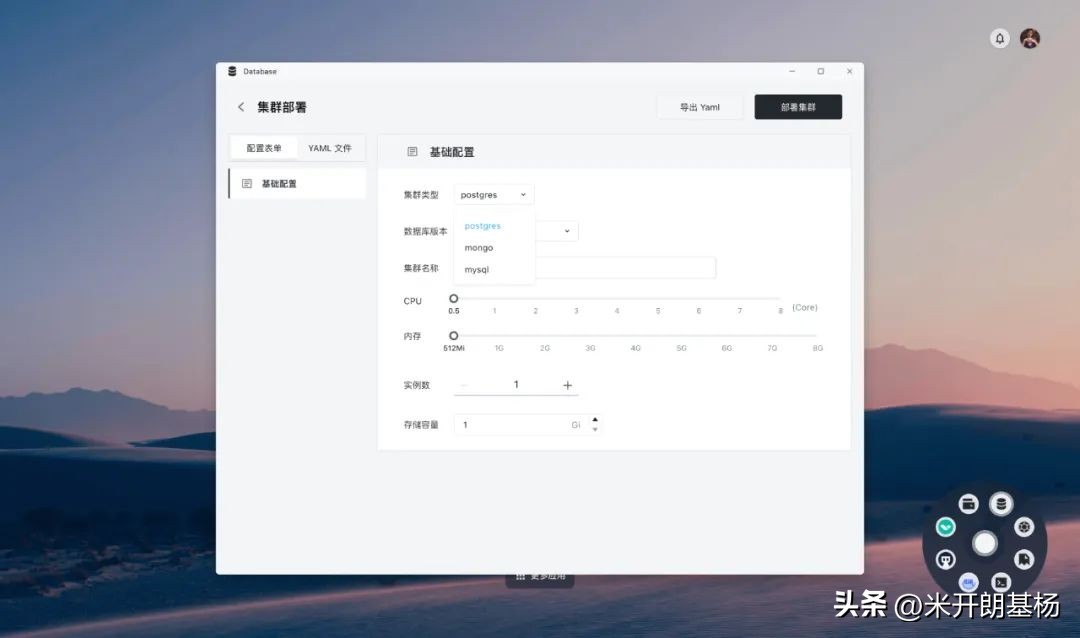Open the 集群类型 dropdown
This screenshot has height=638, width=1080.
[493, 194]
